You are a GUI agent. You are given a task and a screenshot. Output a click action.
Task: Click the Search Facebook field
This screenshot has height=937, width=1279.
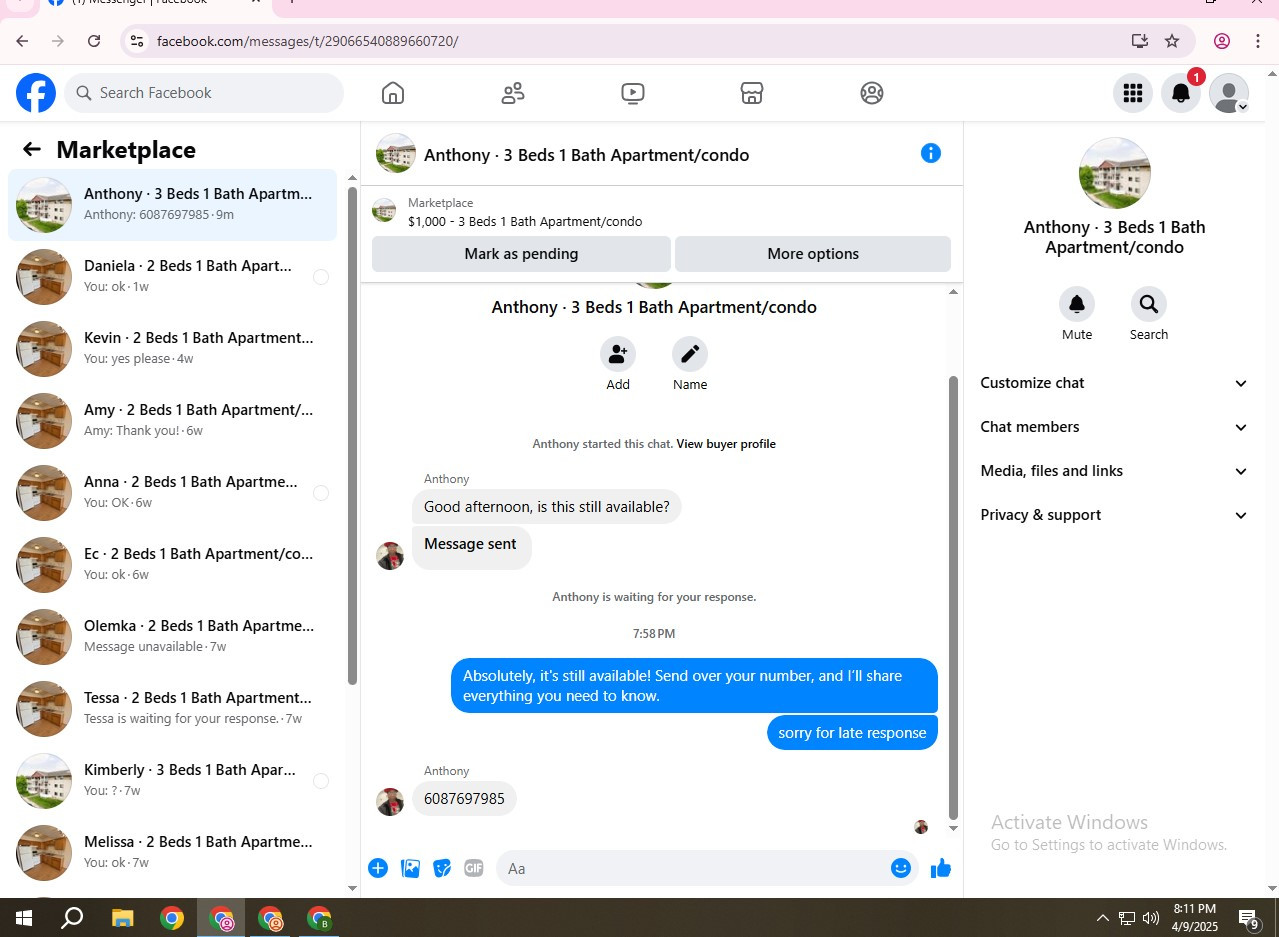[x=204, y=93]
